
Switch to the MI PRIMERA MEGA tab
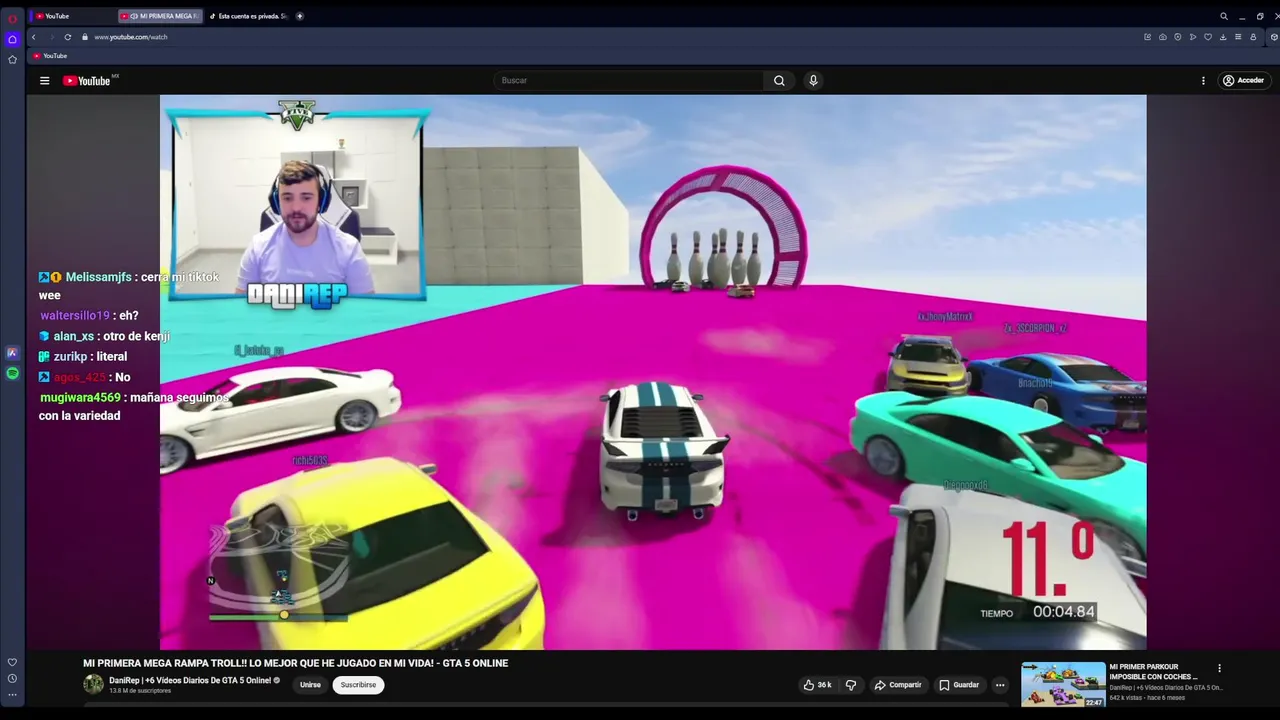[160, 16]
